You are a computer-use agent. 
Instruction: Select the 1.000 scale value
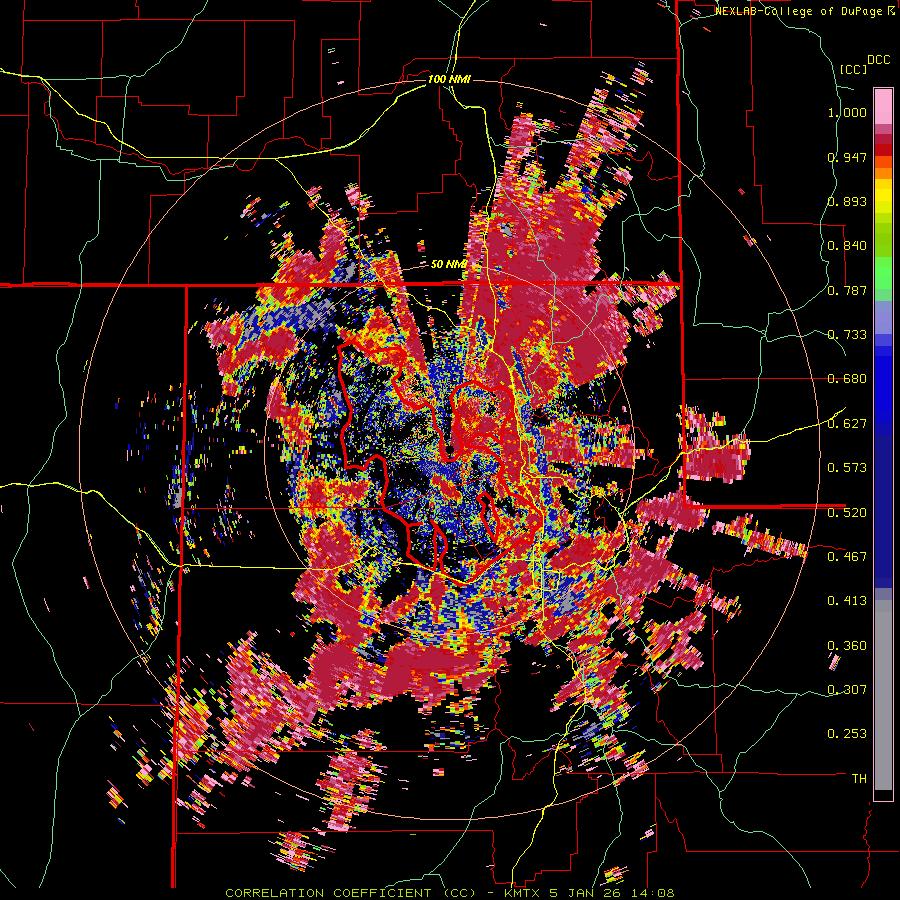(x=847, y=112)
